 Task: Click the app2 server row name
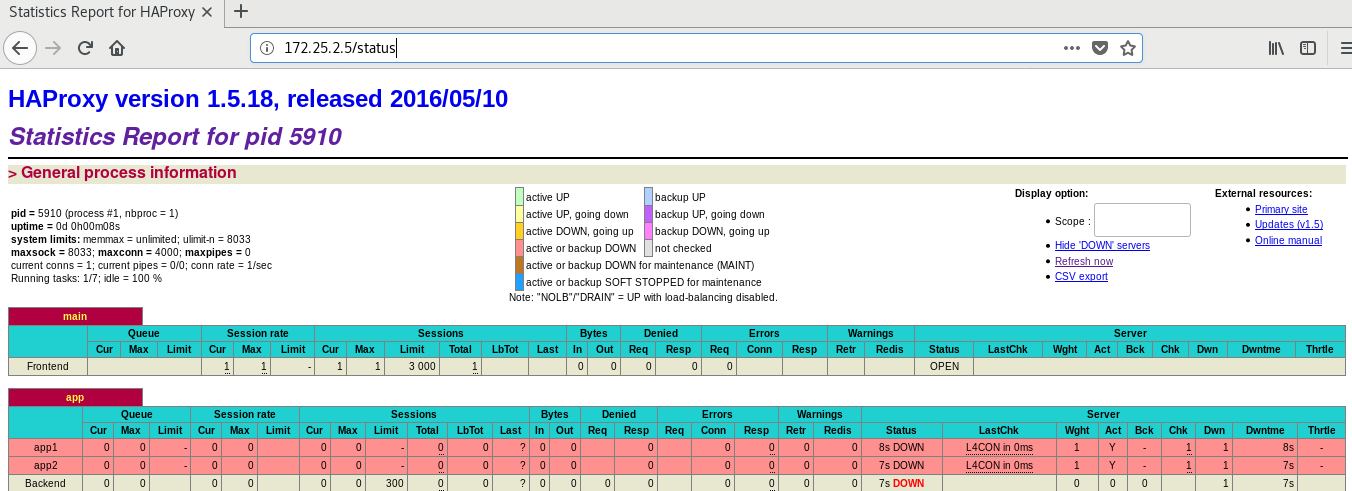pyautogui.click(x=45, y=465)
